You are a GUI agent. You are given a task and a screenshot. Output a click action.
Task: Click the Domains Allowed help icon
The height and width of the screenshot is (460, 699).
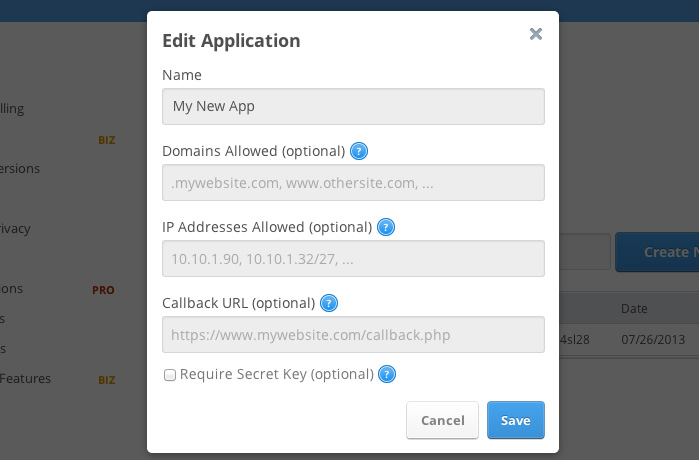click(x=360, y=152)
